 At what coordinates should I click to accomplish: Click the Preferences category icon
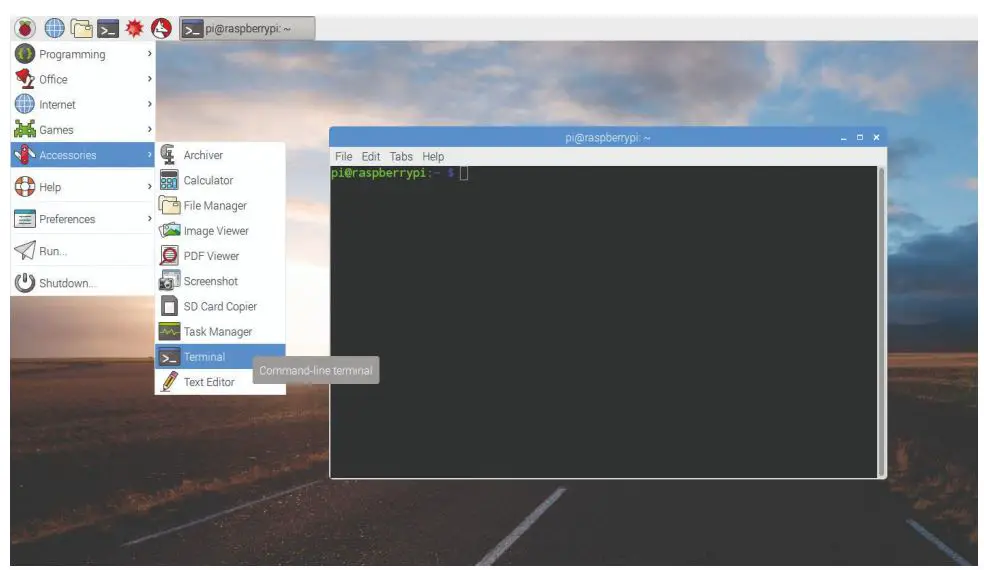click(24, 218)
